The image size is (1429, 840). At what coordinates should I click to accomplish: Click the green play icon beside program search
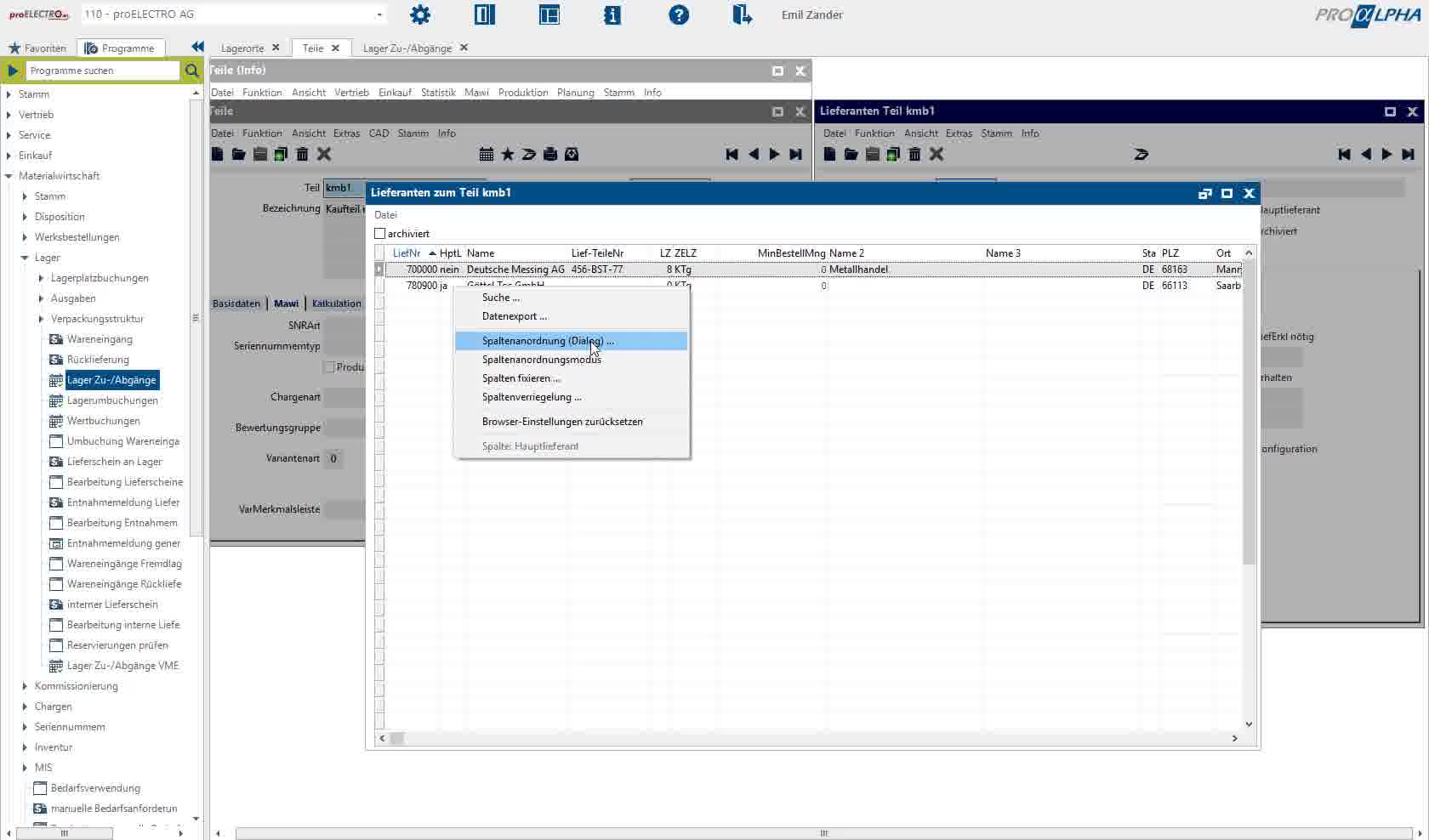tap(13, 71)
